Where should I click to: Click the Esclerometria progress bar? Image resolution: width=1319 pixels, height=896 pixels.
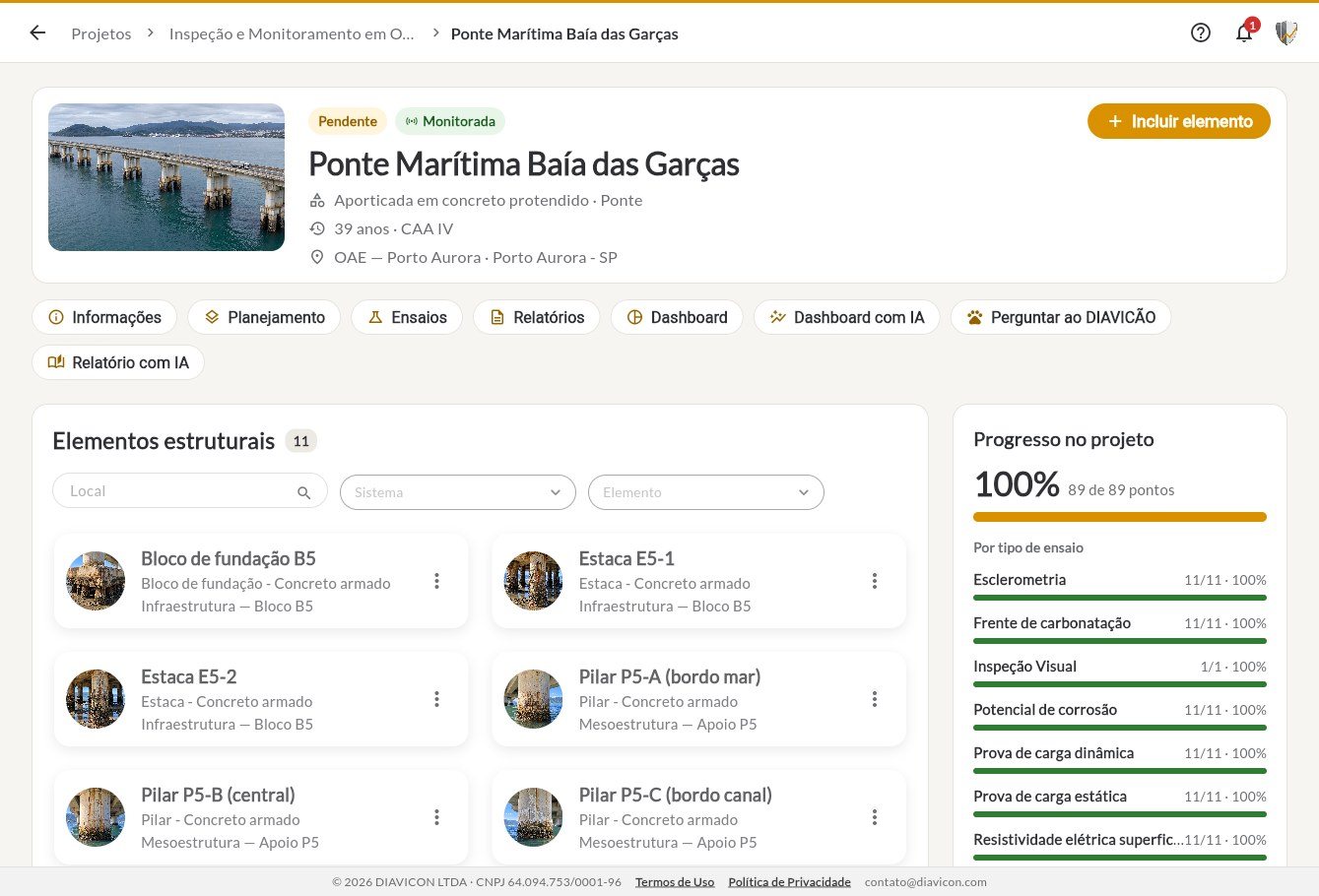point(1120,598)
